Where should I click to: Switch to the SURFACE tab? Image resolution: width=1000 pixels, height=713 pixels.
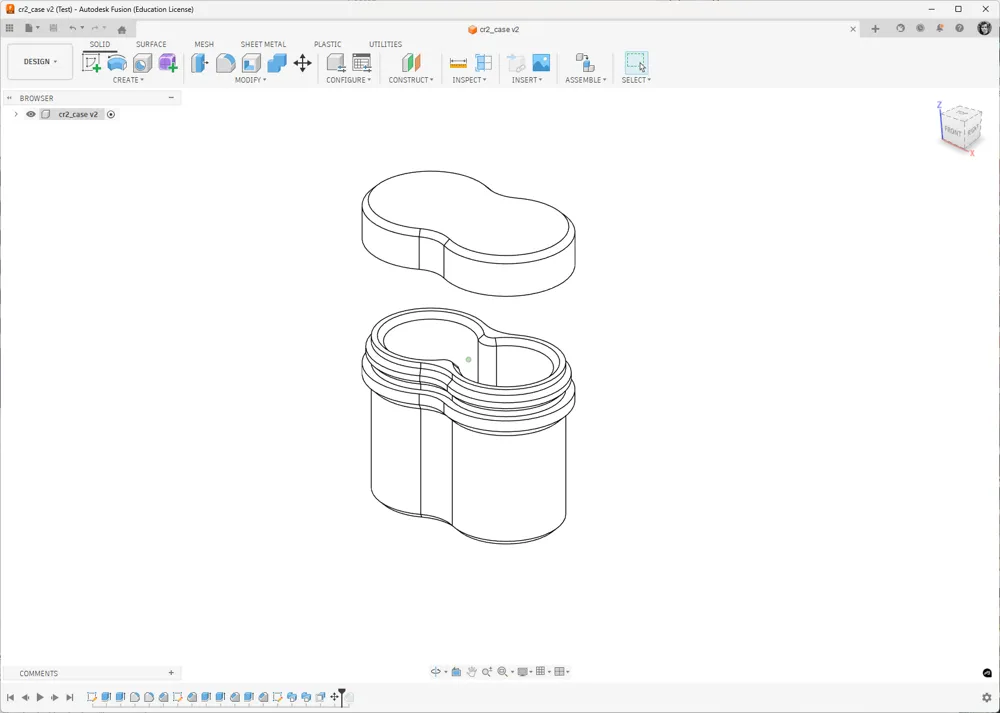point(151,44)
